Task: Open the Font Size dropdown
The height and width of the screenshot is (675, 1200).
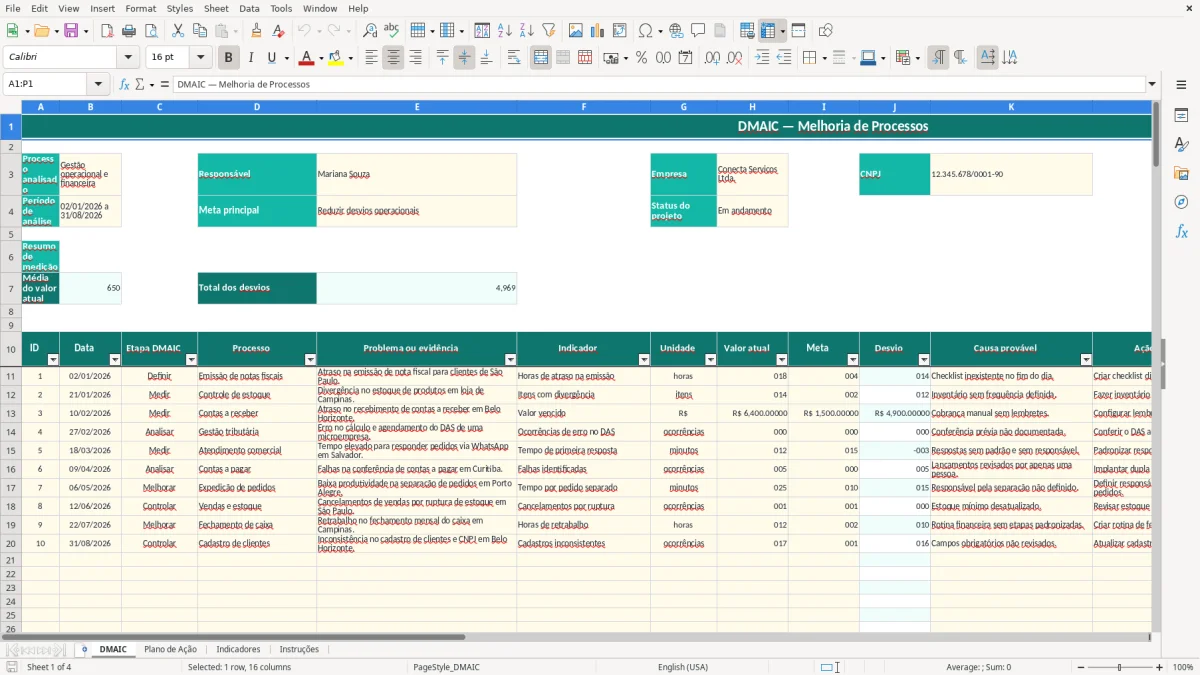Action: (200, 58)
